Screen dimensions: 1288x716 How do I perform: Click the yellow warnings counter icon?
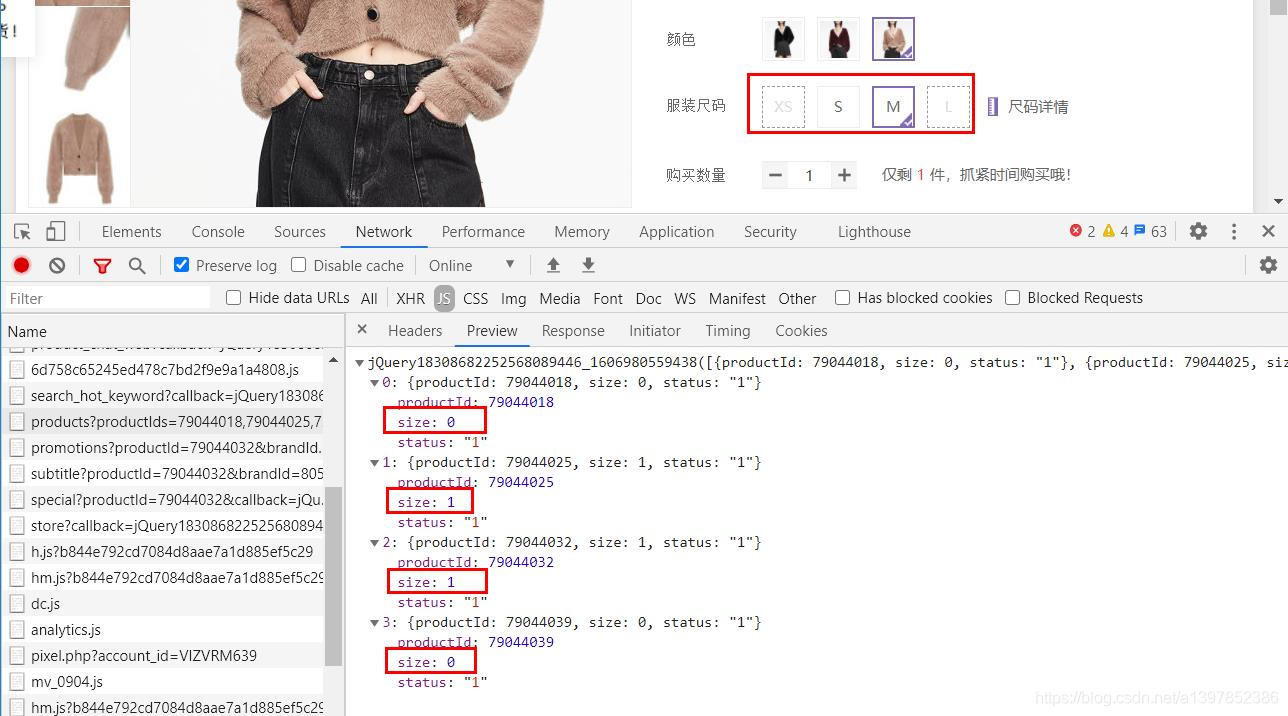(1108, 231)
